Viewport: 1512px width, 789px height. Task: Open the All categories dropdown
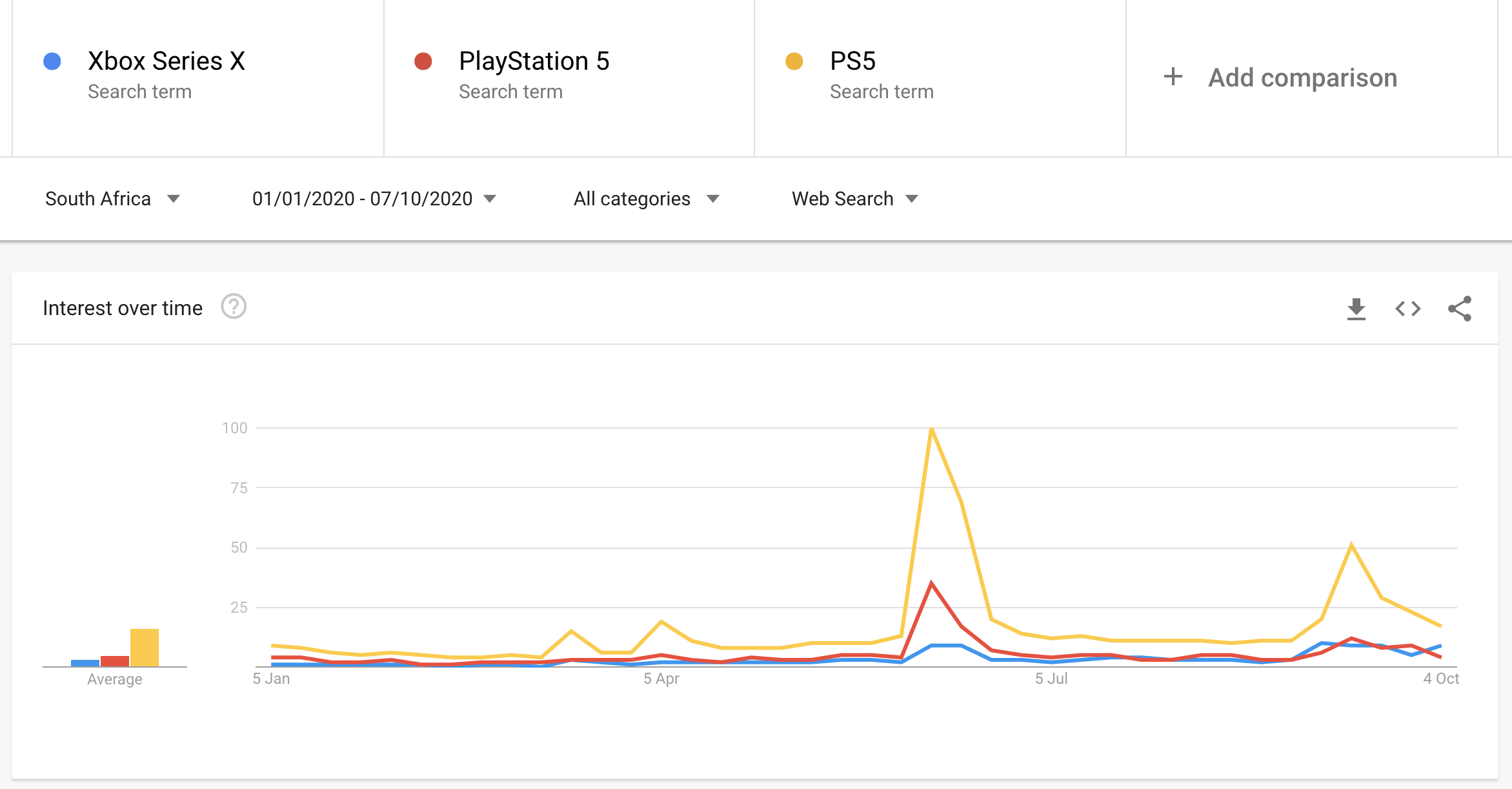[x=646, y=199]
